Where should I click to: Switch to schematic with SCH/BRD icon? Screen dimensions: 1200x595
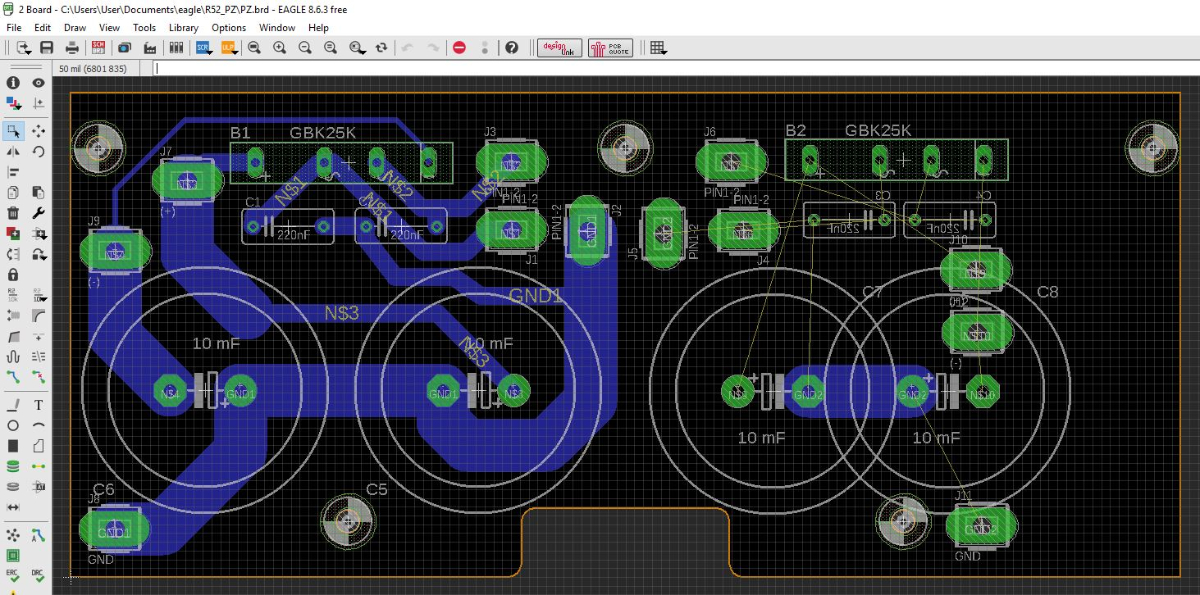[98, 47]
